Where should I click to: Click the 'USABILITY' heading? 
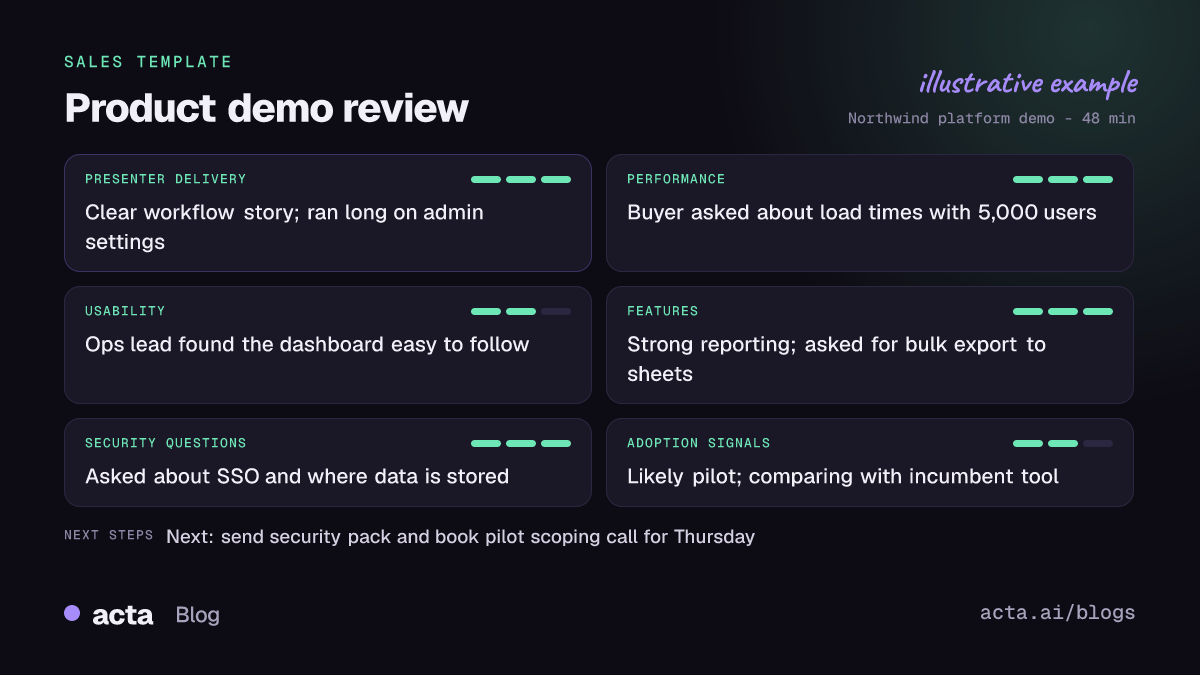[x=125, y=311]
